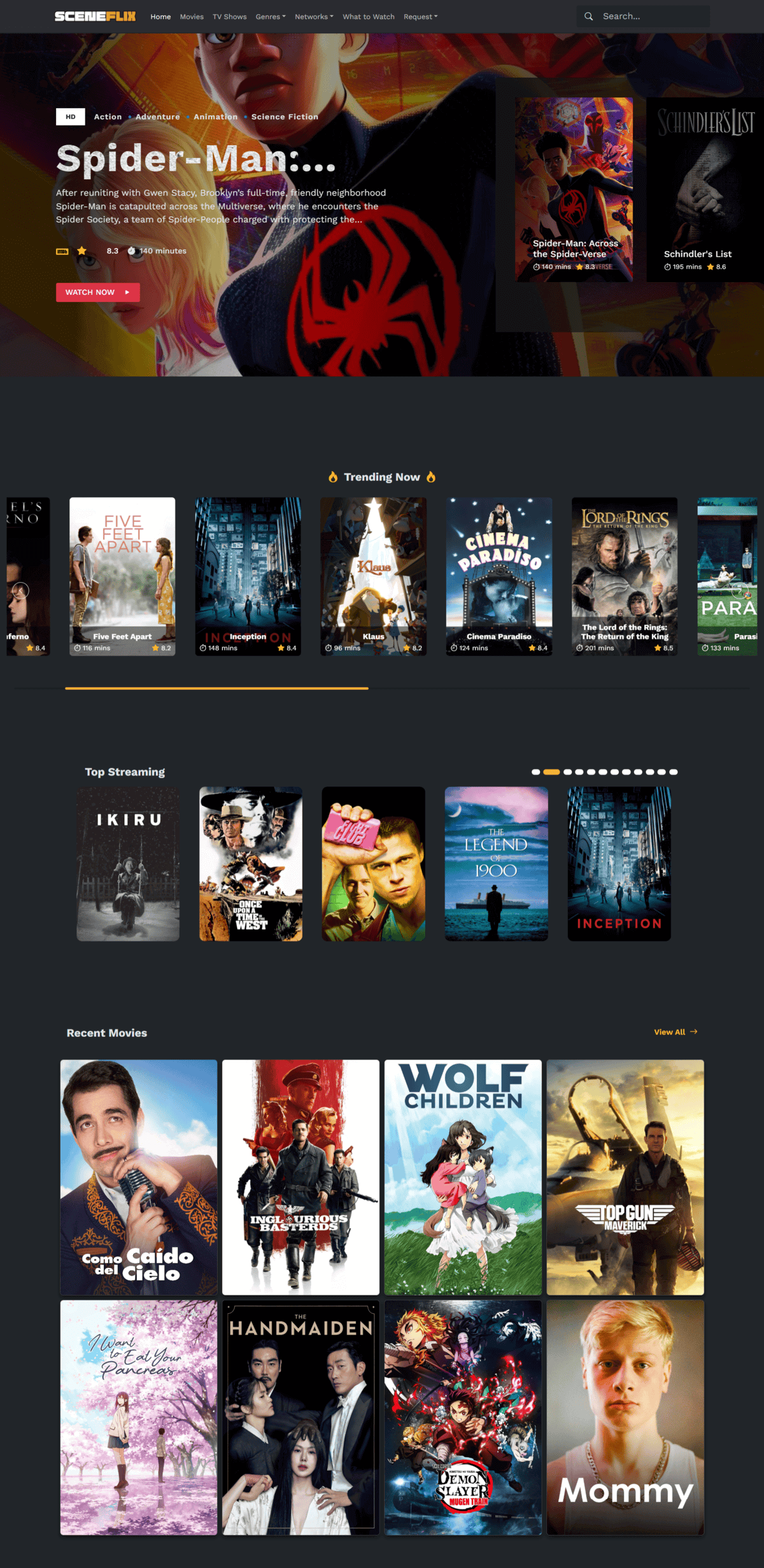
Task: Open the Mommy poster
Action: point(625,1418)
